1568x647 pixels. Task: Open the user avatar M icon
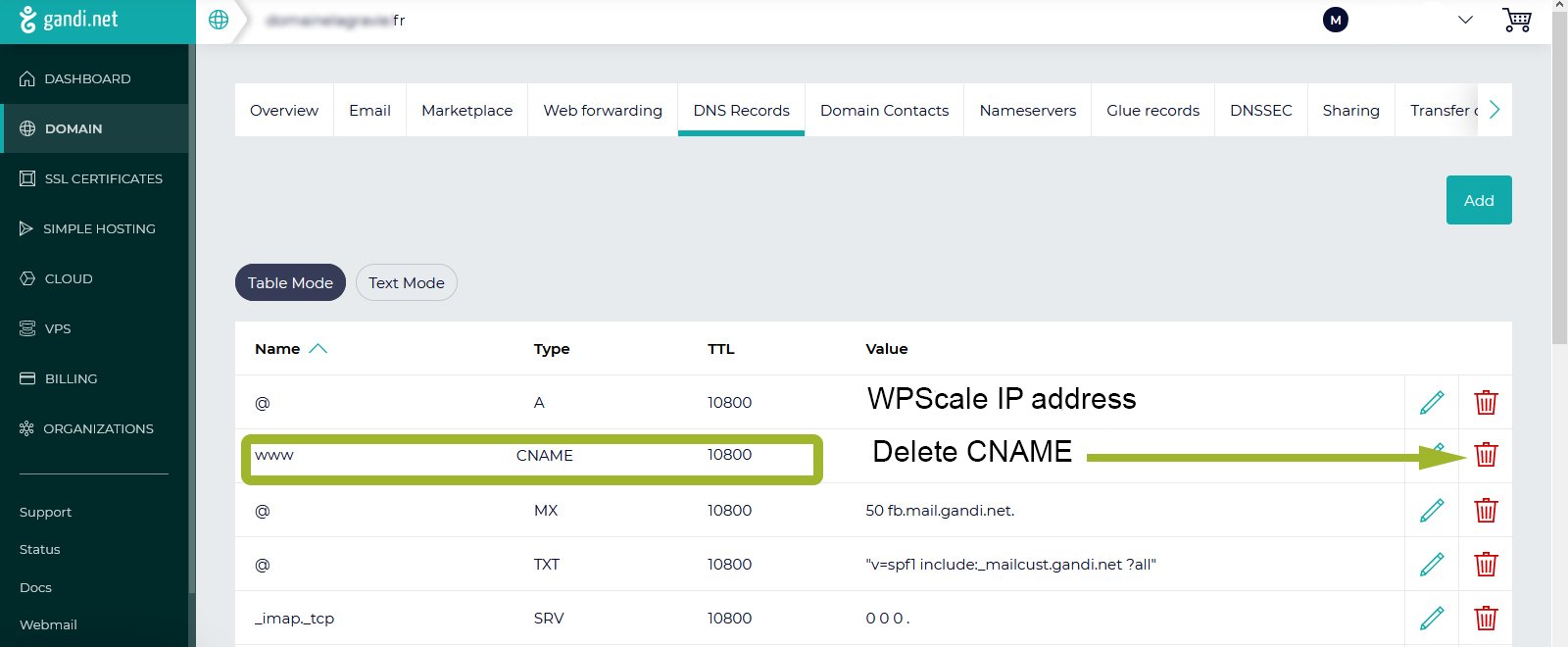pos(1335,20)
